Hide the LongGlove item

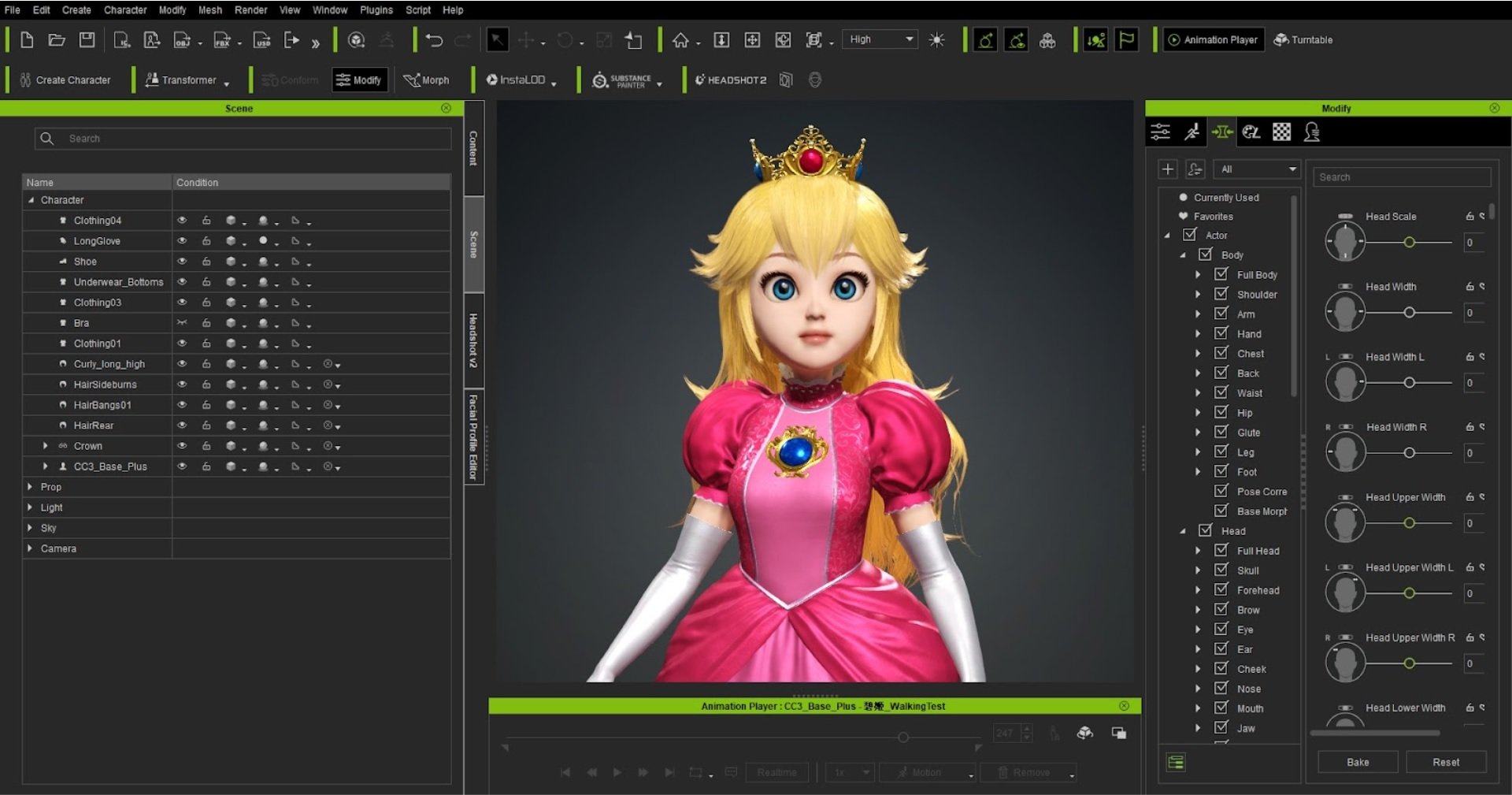coord(182,241)
